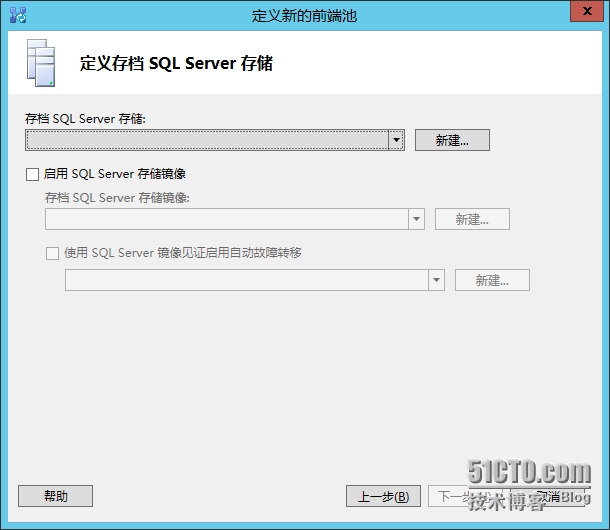Click the 存档 SQL Server 存储: label

[x=85, y=119]
